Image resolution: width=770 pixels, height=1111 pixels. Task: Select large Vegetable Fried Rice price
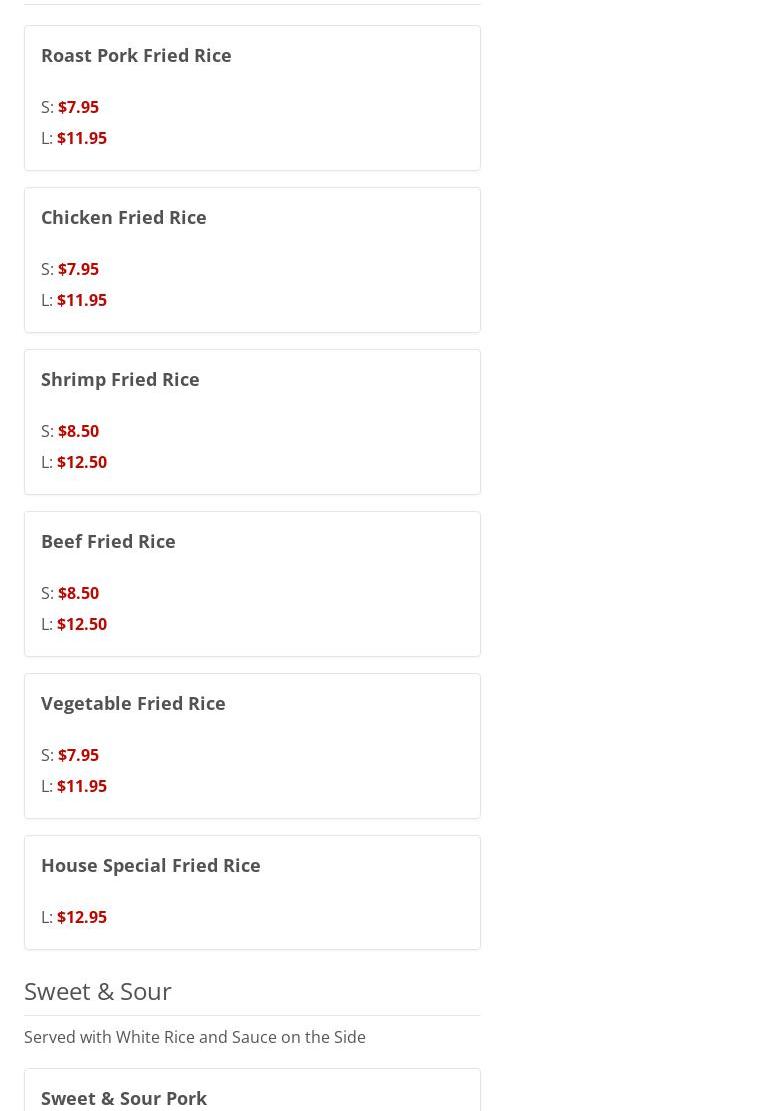81,786
